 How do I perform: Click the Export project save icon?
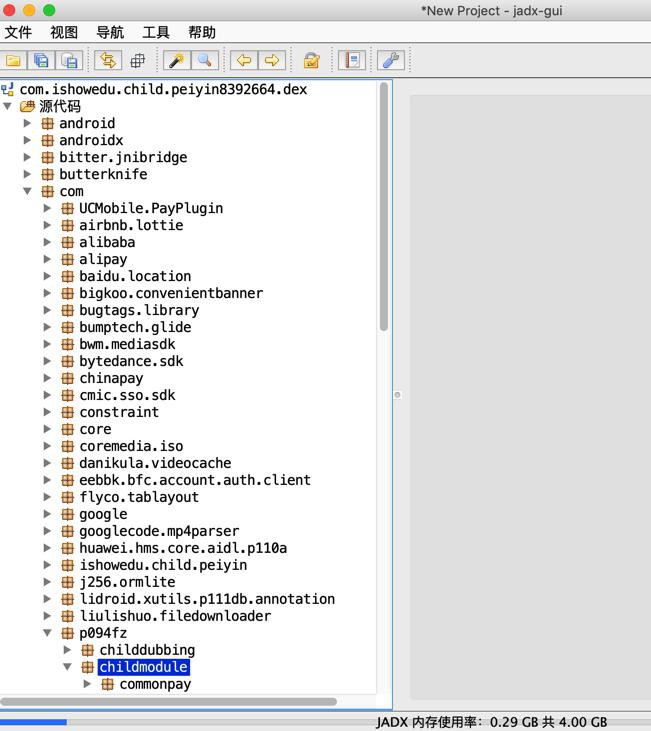click(69, 60)
